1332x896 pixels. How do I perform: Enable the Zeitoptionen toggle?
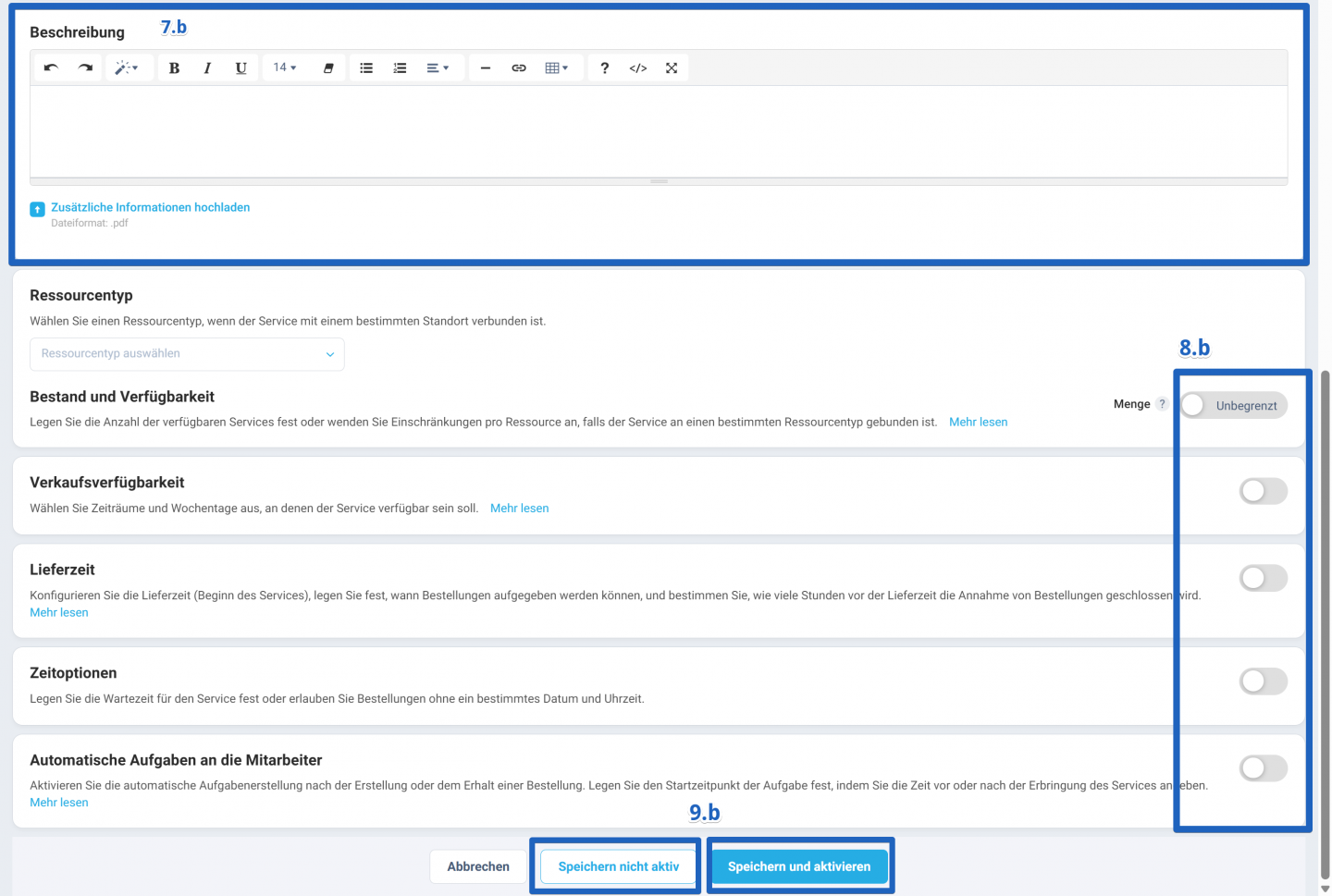pos(1264,681)
